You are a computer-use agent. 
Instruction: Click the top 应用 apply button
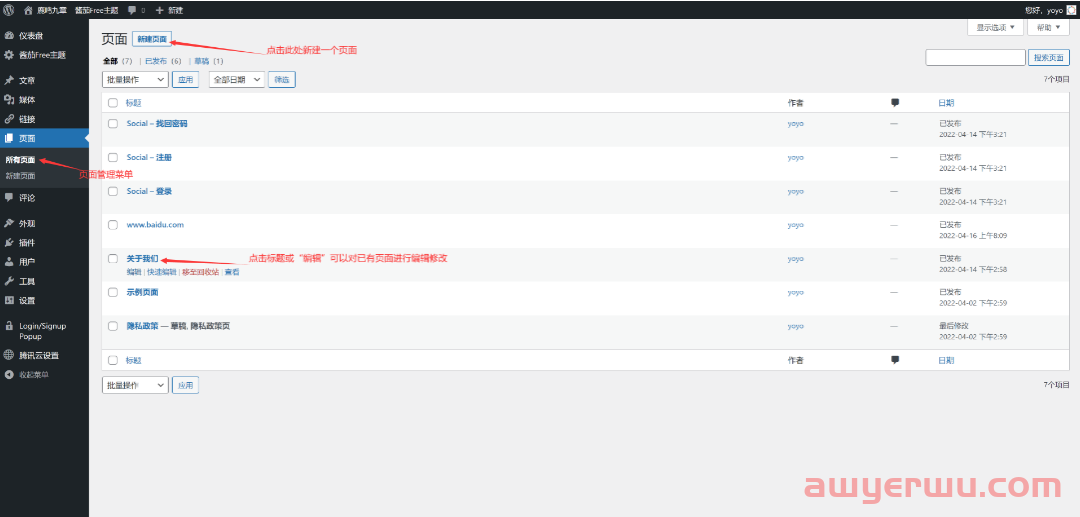click(x=185, y=80)
